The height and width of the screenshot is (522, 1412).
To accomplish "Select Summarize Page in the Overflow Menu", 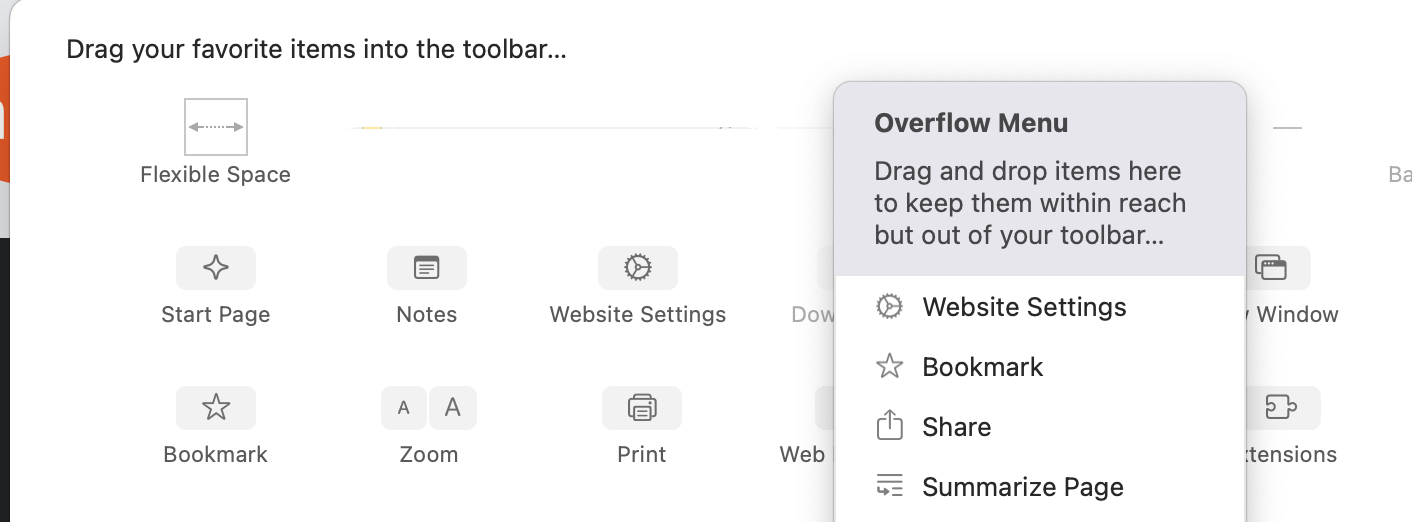I will coord(1022,487).
